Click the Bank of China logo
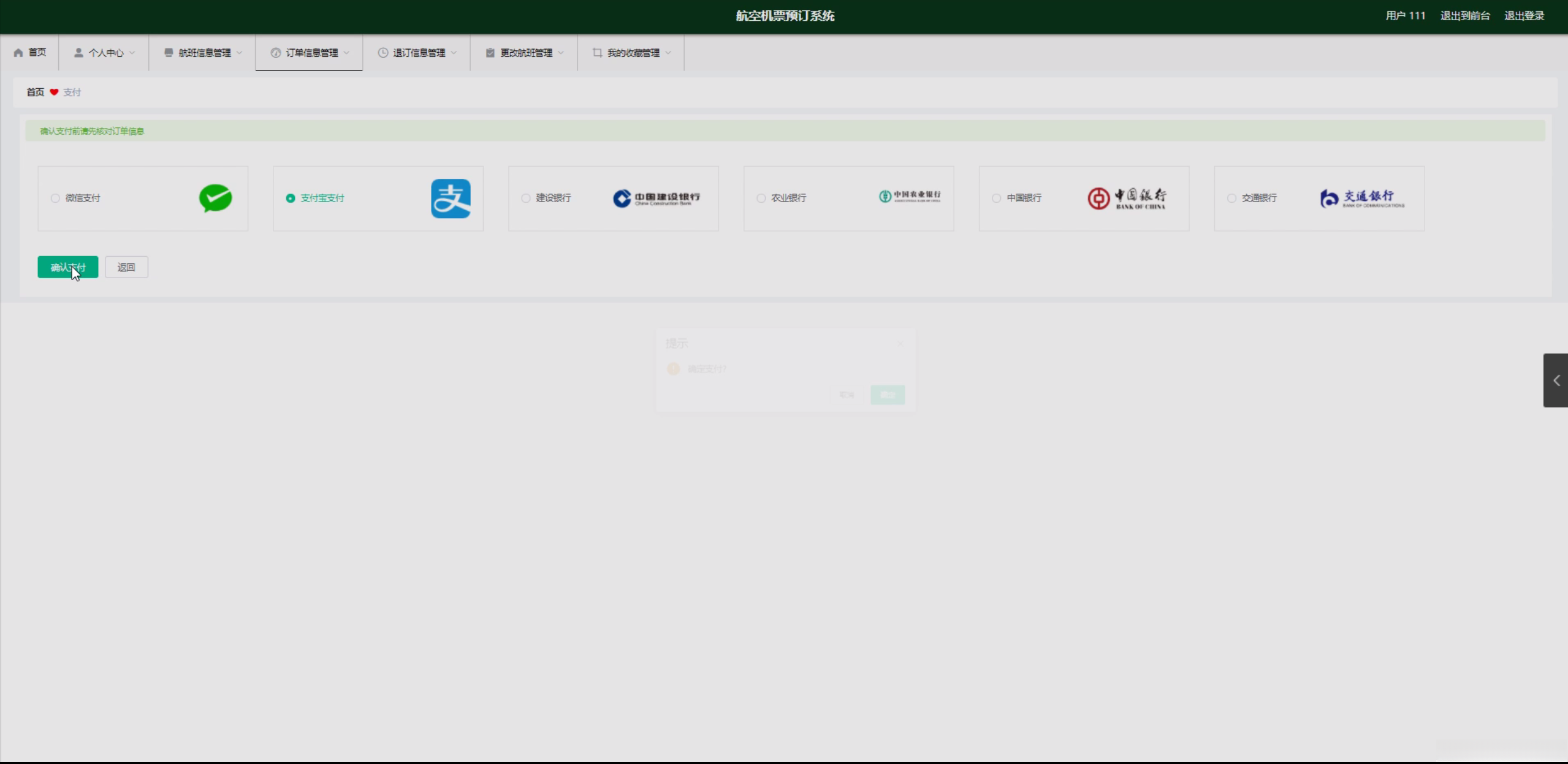This screenshot has height=764, width=1568. (1127, 199)
